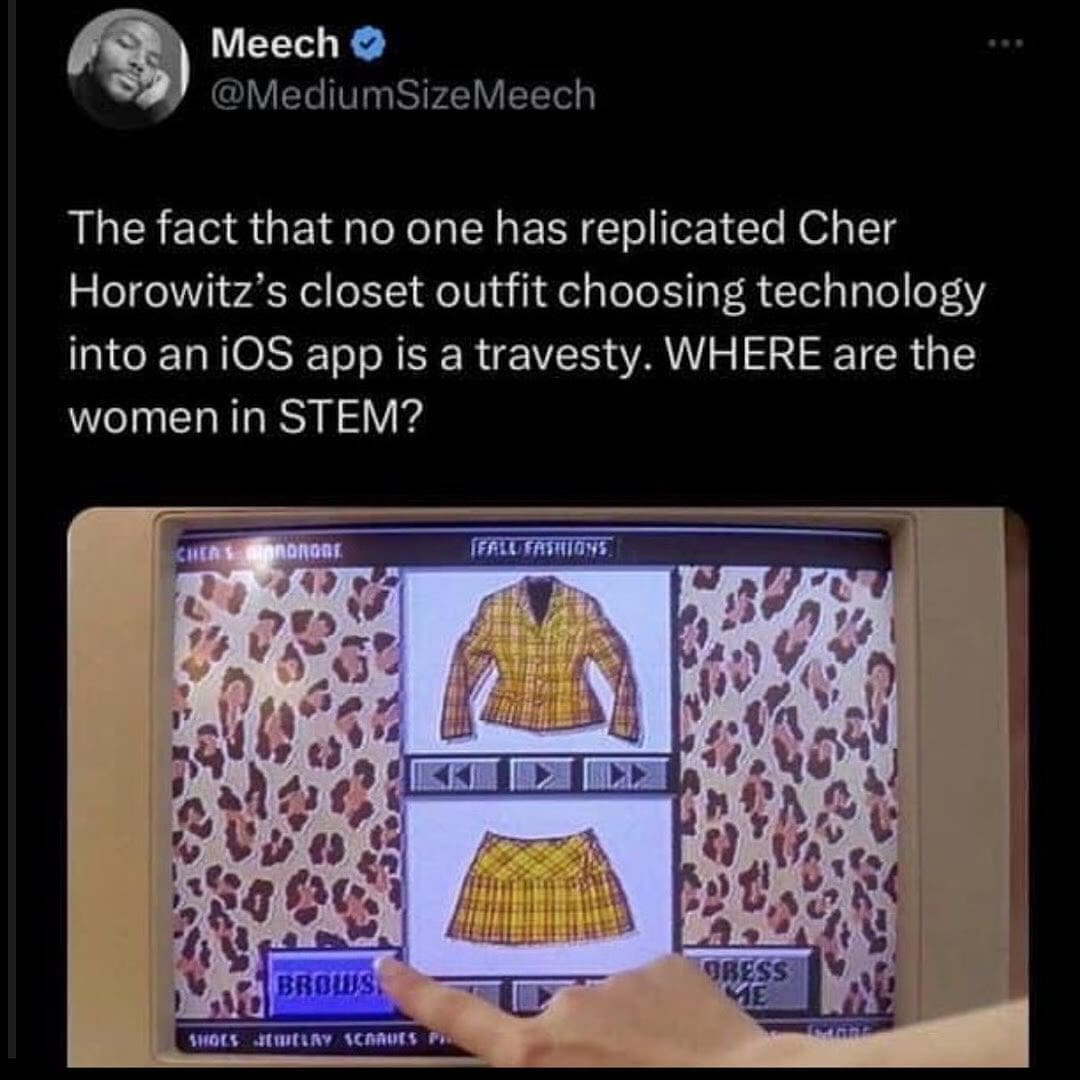Click the play arrow under the yellow jacket
Screen dimensions: 1080x1080
coord(541,776)
